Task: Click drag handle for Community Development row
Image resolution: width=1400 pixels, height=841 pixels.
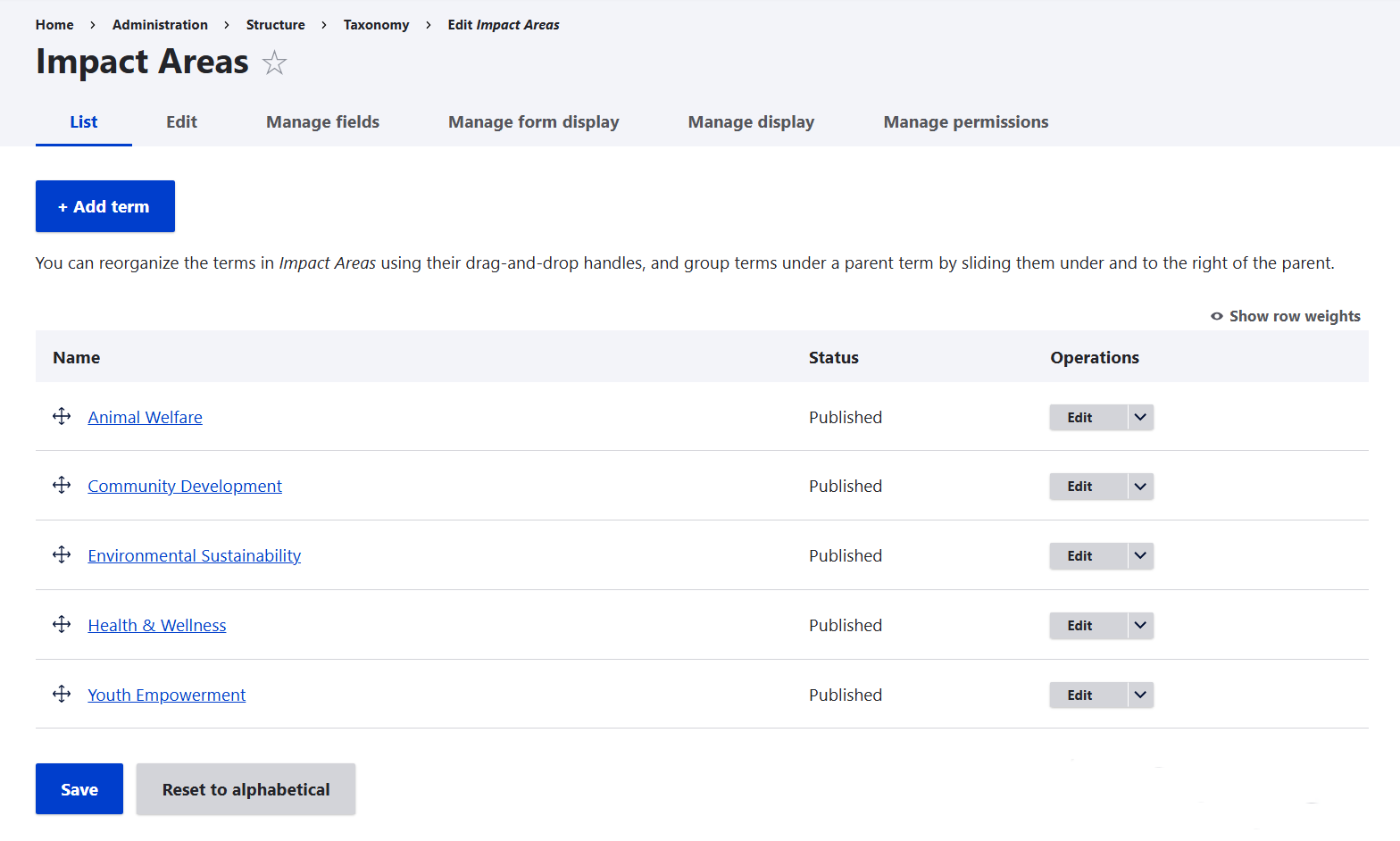Action: pos(62,486)
